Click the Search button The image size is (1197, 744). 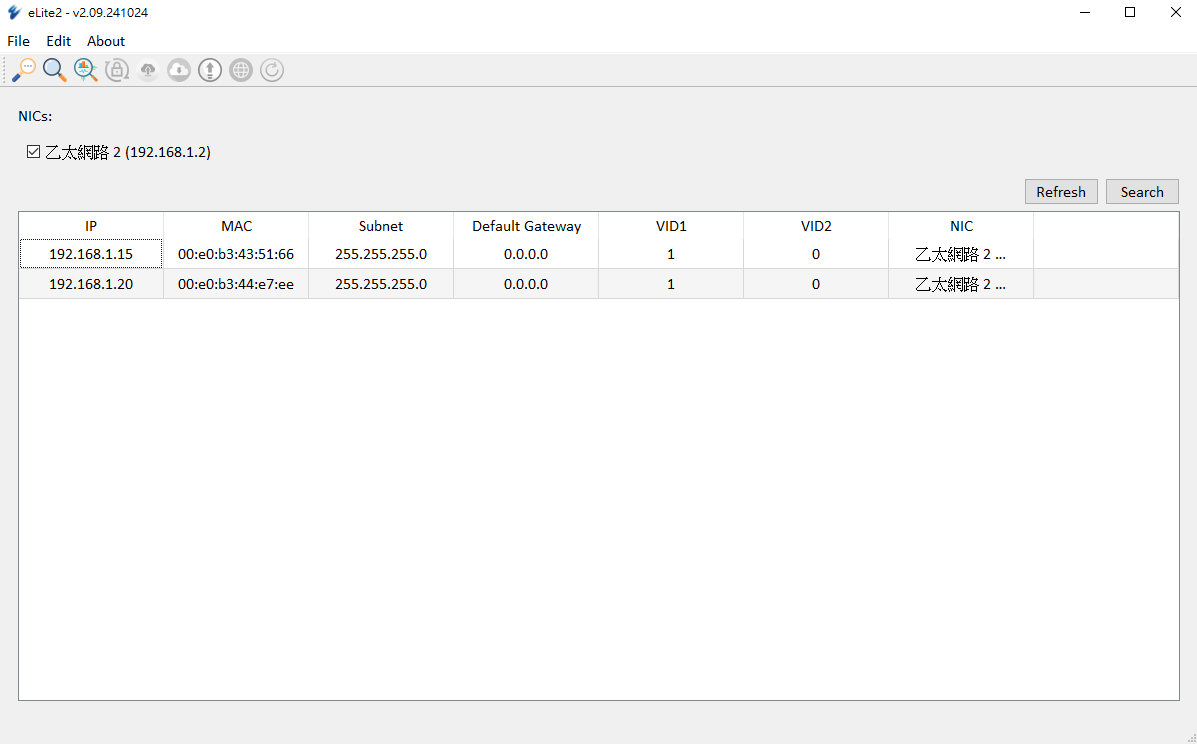[1142, 192]
